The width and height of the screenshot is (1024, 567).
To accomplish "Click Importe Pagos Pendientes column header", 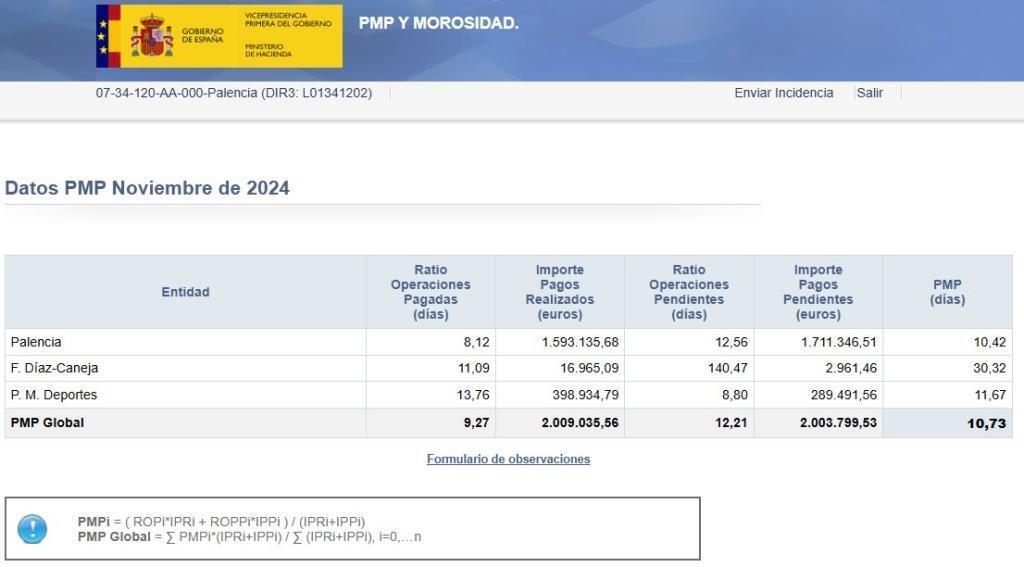I will pos(817,292).
